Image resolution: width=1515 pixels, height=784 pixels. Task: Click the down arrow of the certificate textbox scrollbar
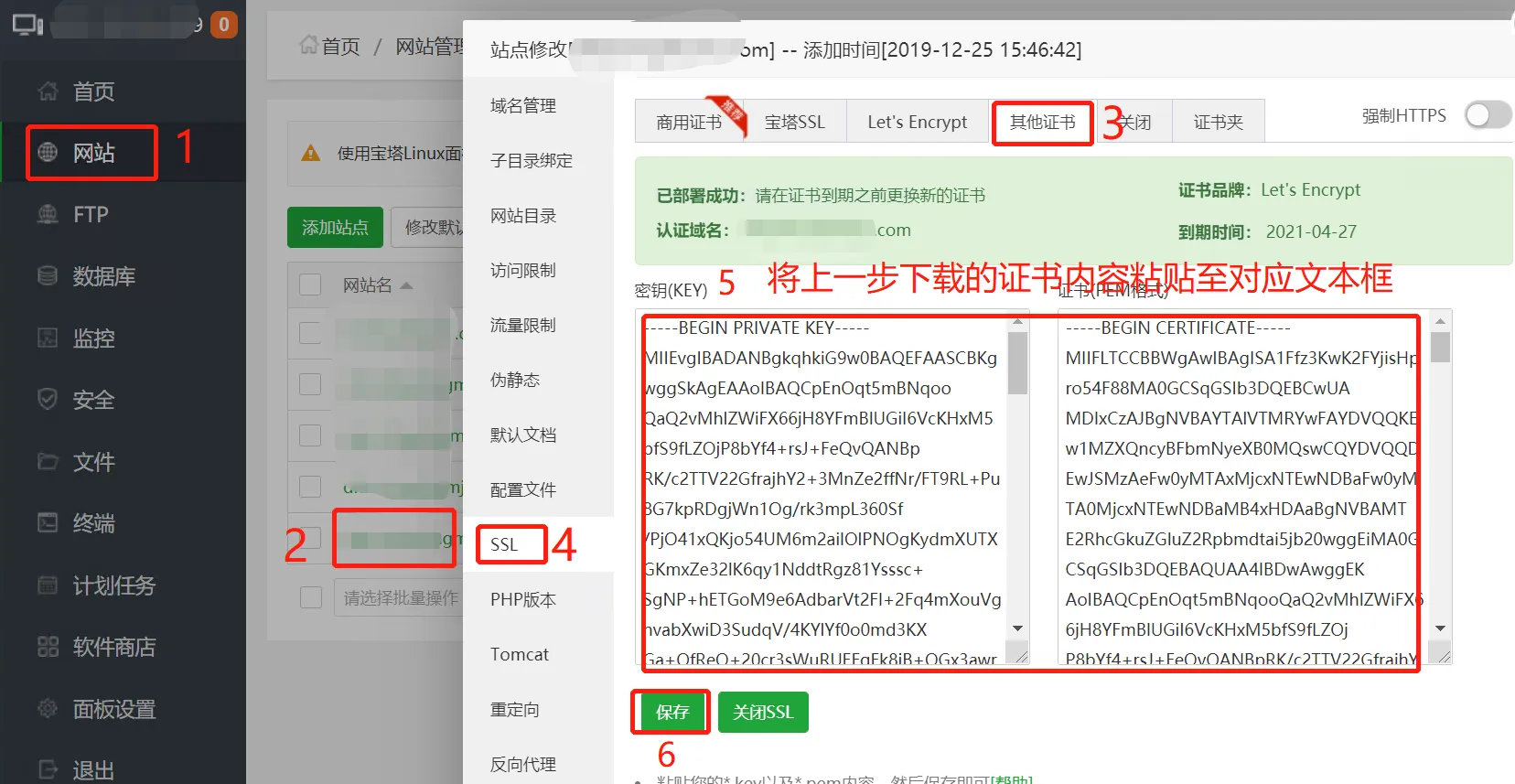[1440, 629]
